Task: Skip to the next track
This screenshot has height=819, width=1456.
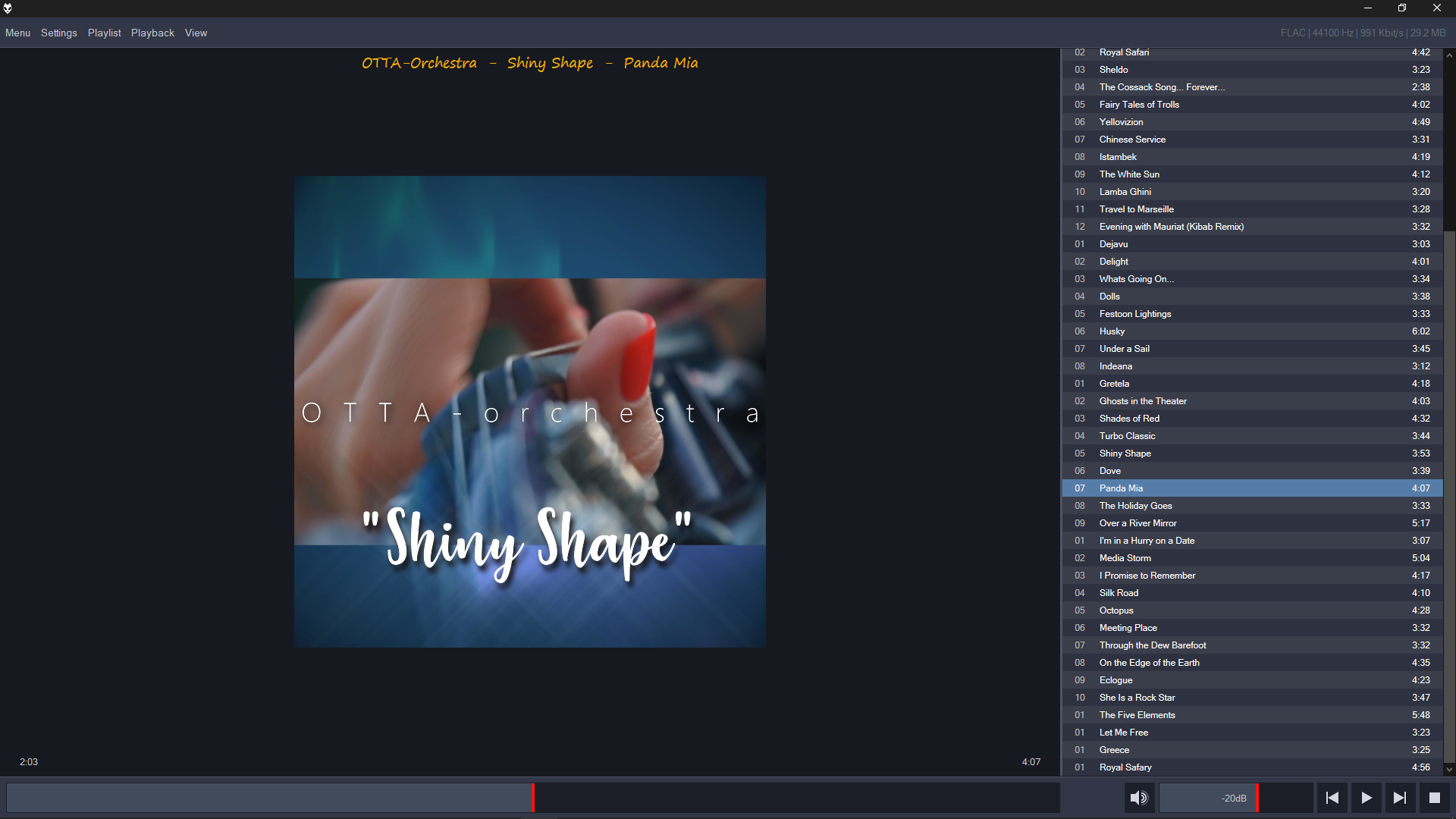Action: click(1400, 798)
